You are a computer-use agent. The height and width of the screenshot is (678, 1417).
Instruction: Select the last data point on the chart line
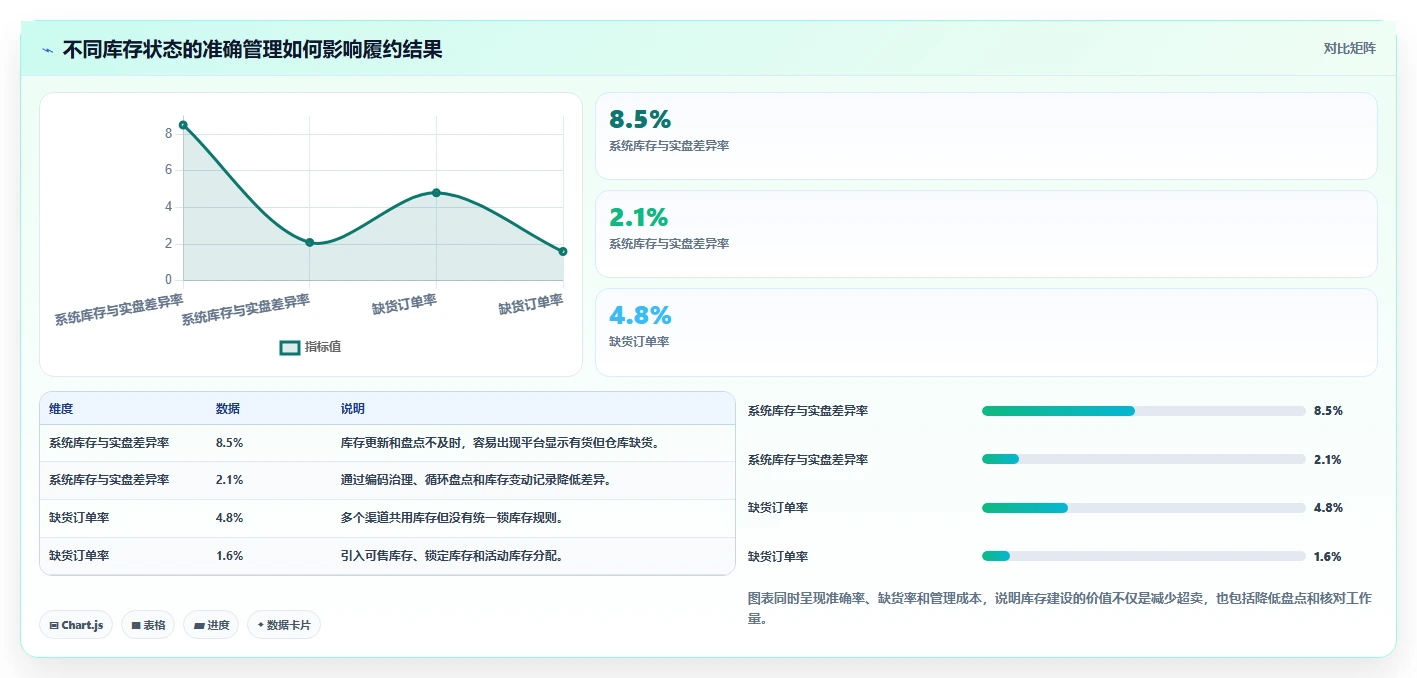[563, 251]
